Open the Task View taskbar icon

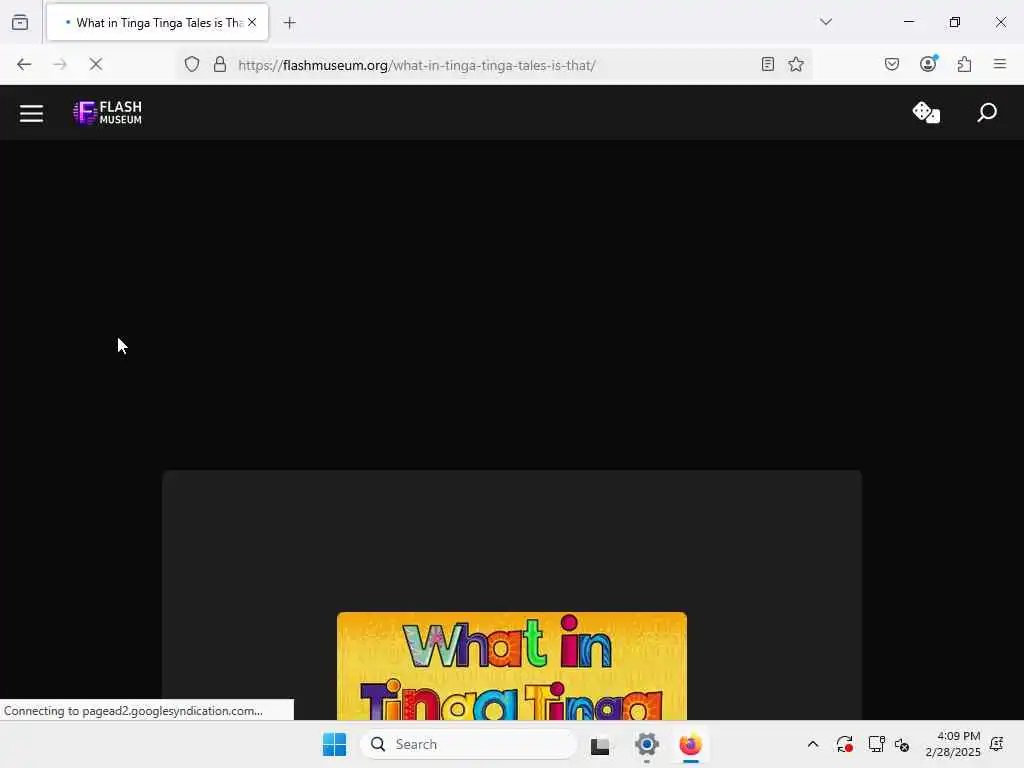pos(600,744)
